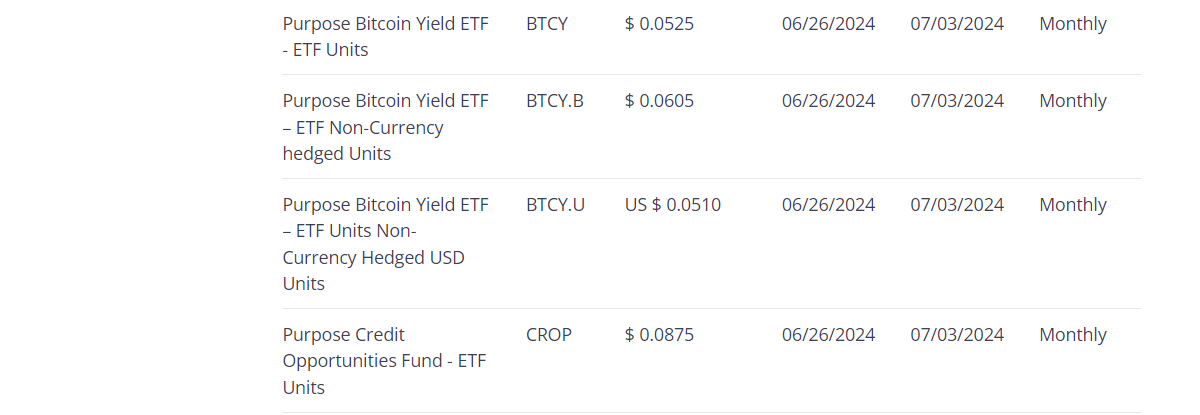Click the BTCY ticker symbol

(x=547, y=24)
